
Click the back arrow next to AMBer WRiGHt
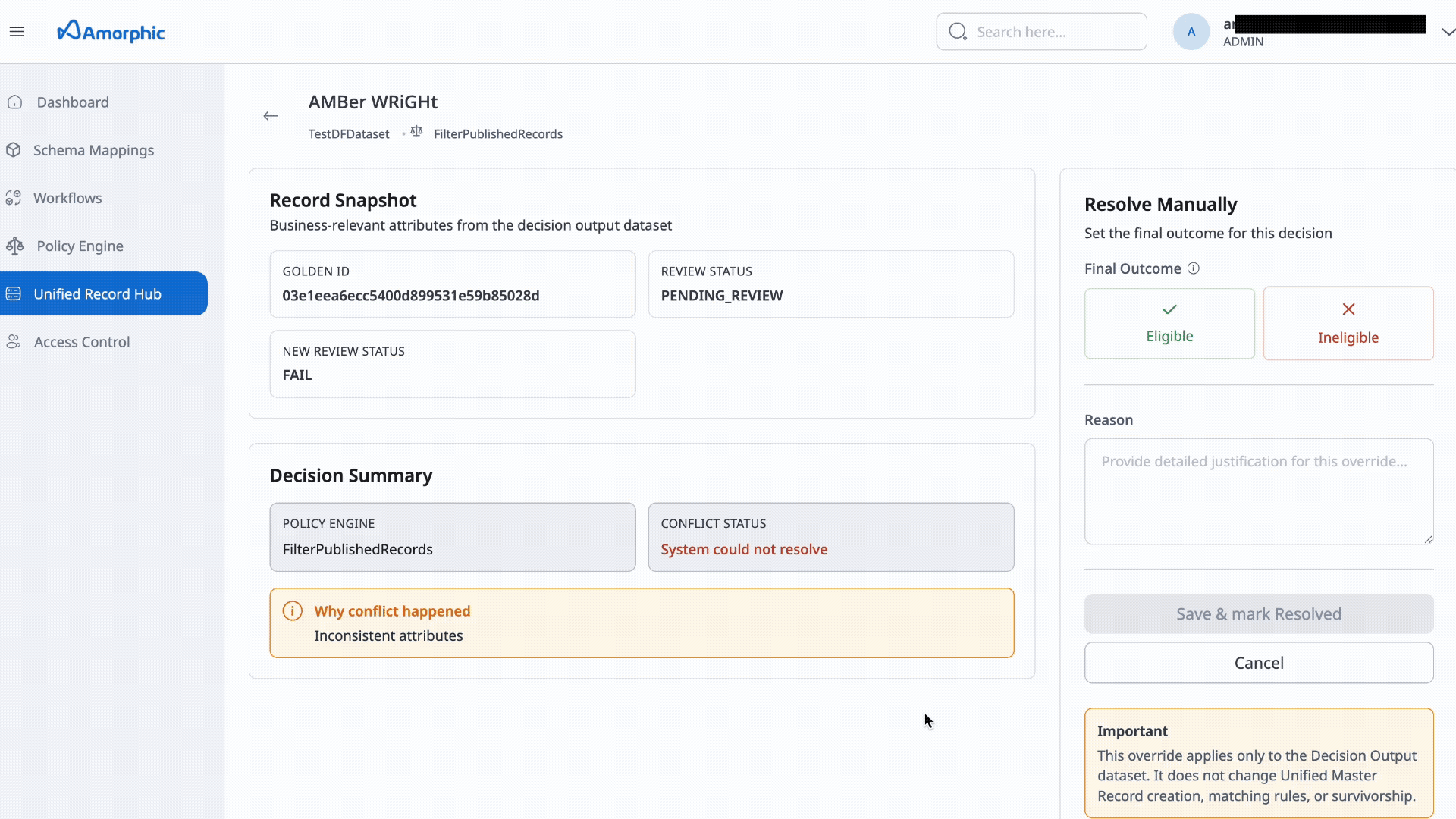pyautogui.click(x=271, y=115)
